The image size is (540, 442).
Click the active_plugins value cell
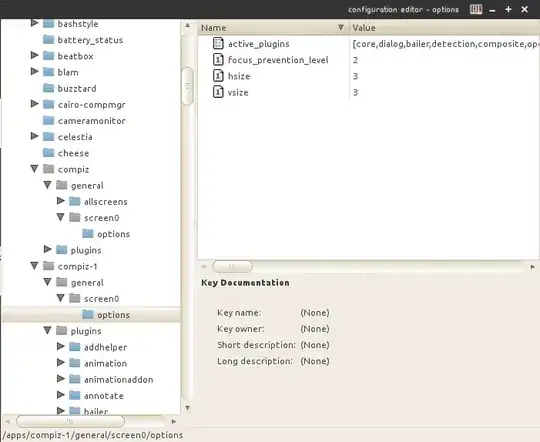(x=445, y=44)
